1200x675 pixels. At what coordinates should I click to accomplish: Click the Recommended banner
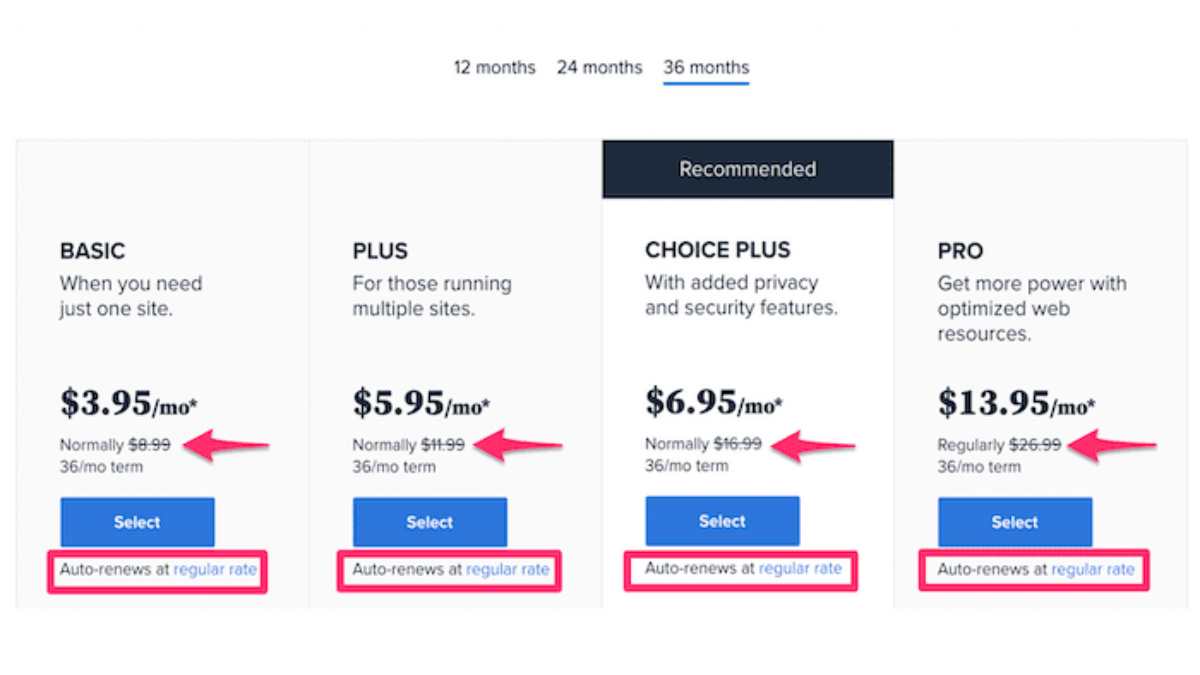(x=747, y=169)
